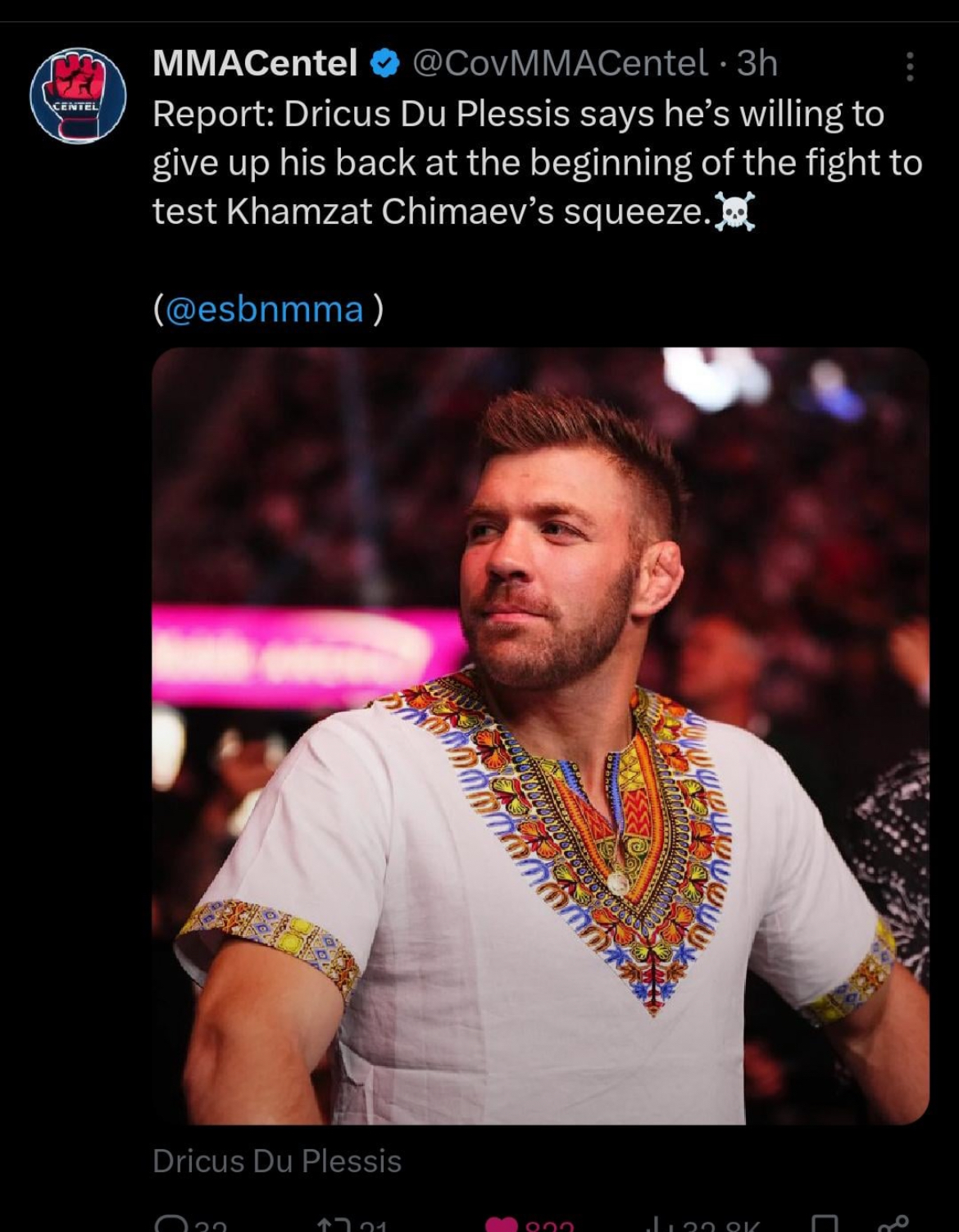
Task: Click the Dricus Du Plessis image caption
Action: [277, 1161]
